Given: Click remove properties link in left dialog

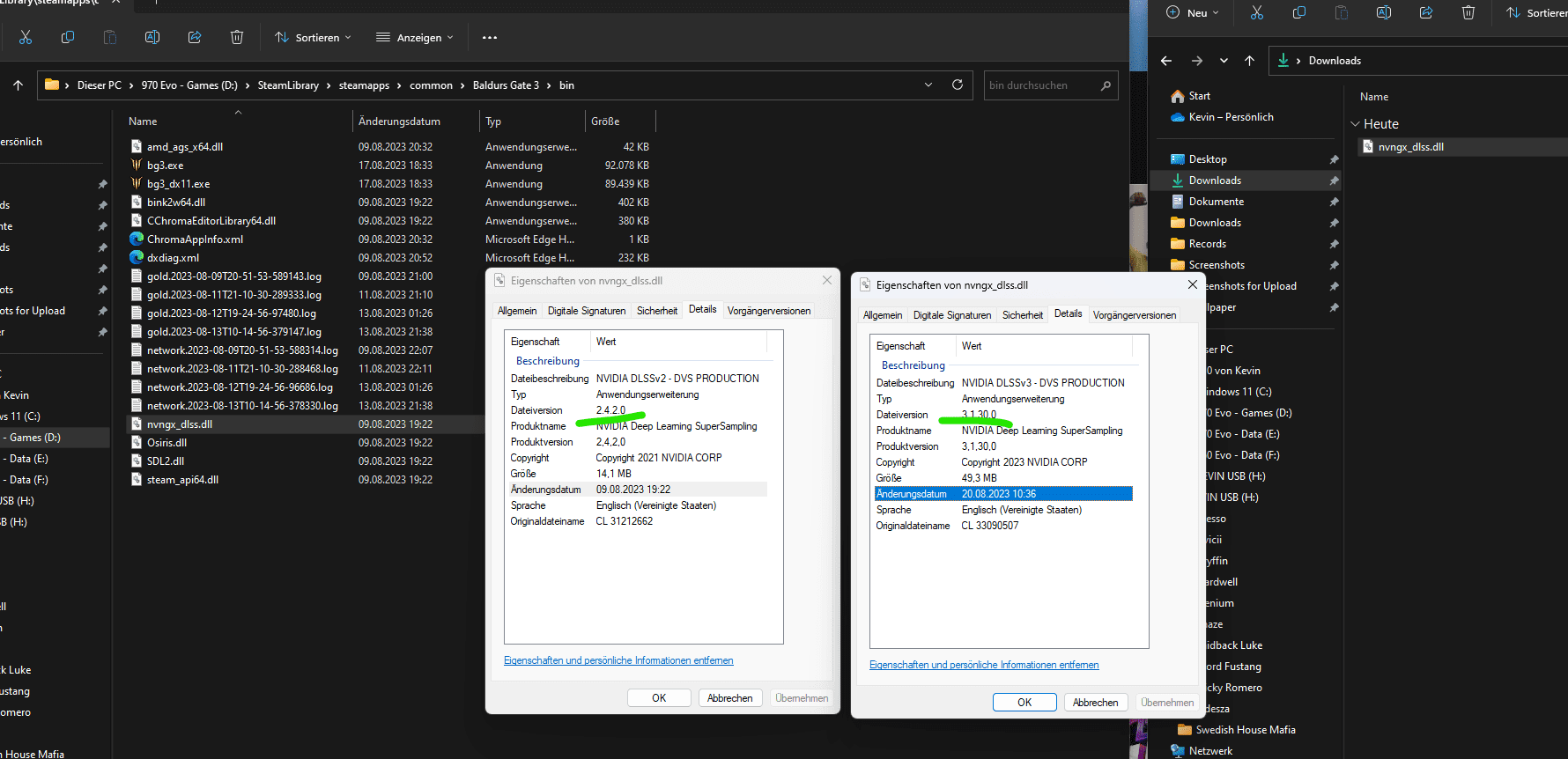Looking at the screenshot, I should 618,660.
